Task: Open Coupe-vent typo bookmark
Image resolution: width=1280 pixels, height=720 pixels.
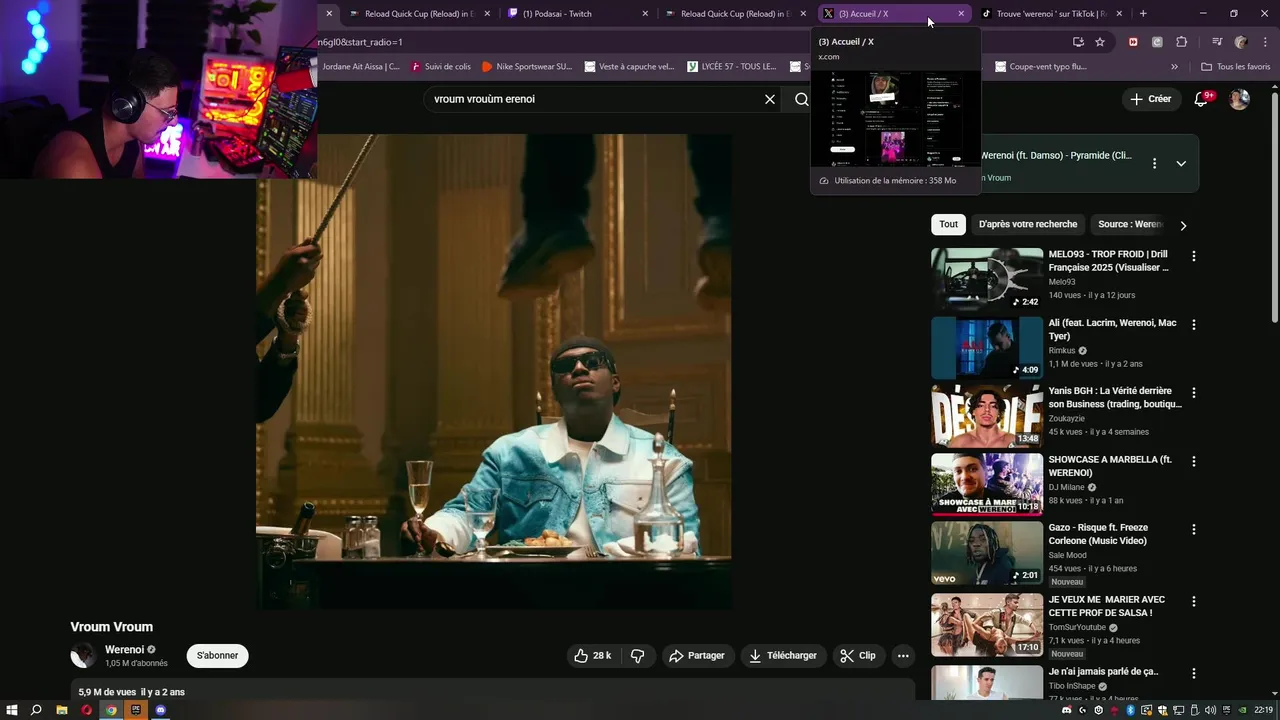Action: tap(1040, 67)
